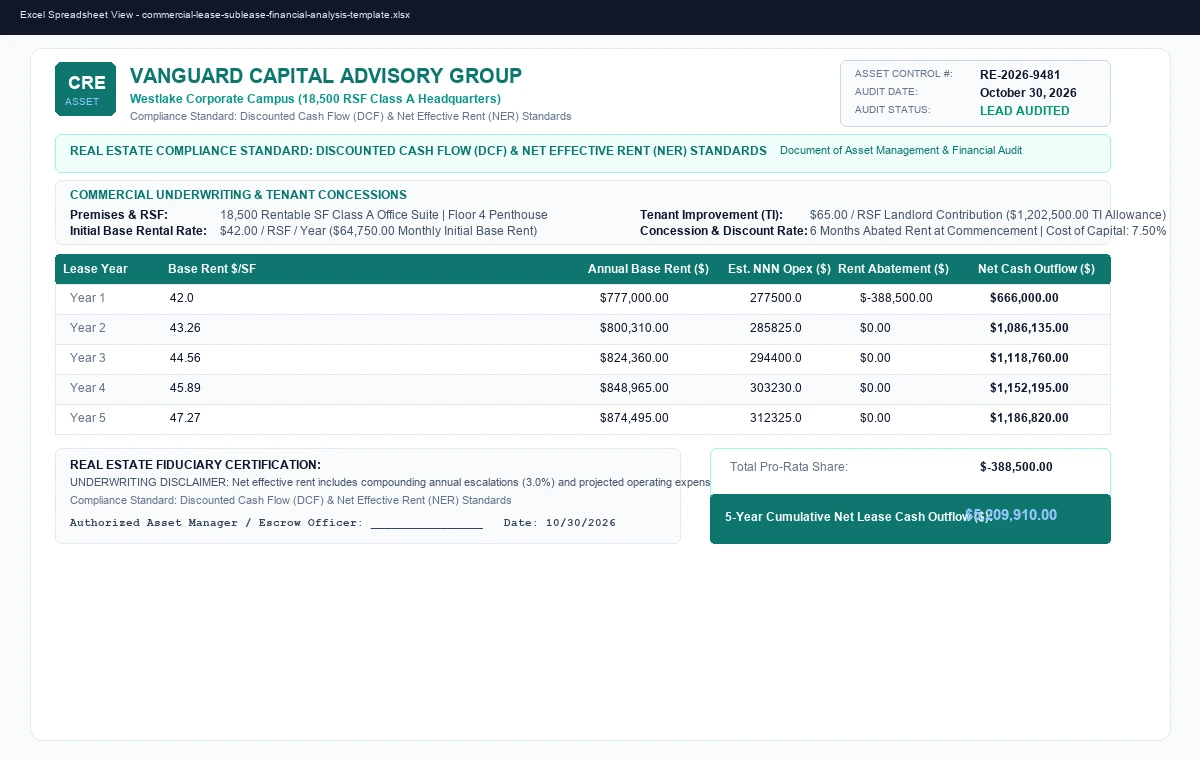
Task: Select Year 1 base rent cell 42.0
Action: coord(182,298)
